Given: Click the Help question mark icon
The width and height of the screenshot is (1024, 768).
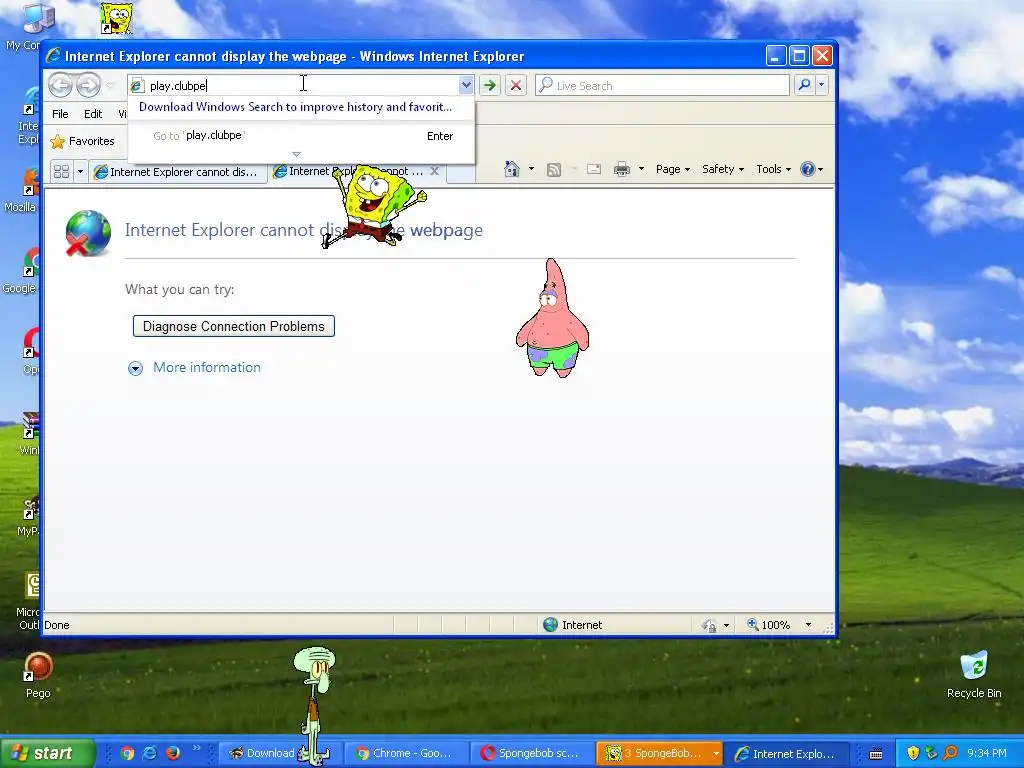Looking at the screenshot, I should pyautogui.click(x=808, y=169).
